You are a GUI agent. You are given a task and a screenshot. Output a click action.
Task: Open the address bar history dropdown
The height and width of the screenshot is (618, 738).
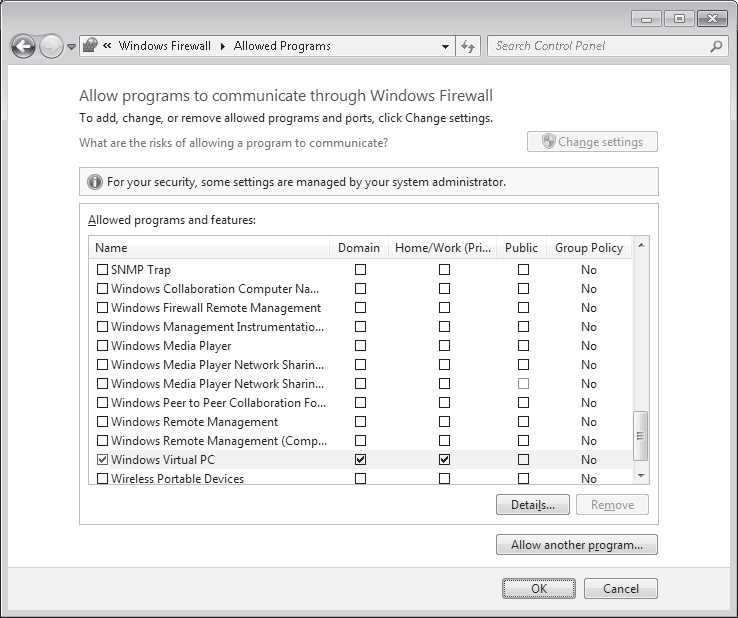point(445,47)
